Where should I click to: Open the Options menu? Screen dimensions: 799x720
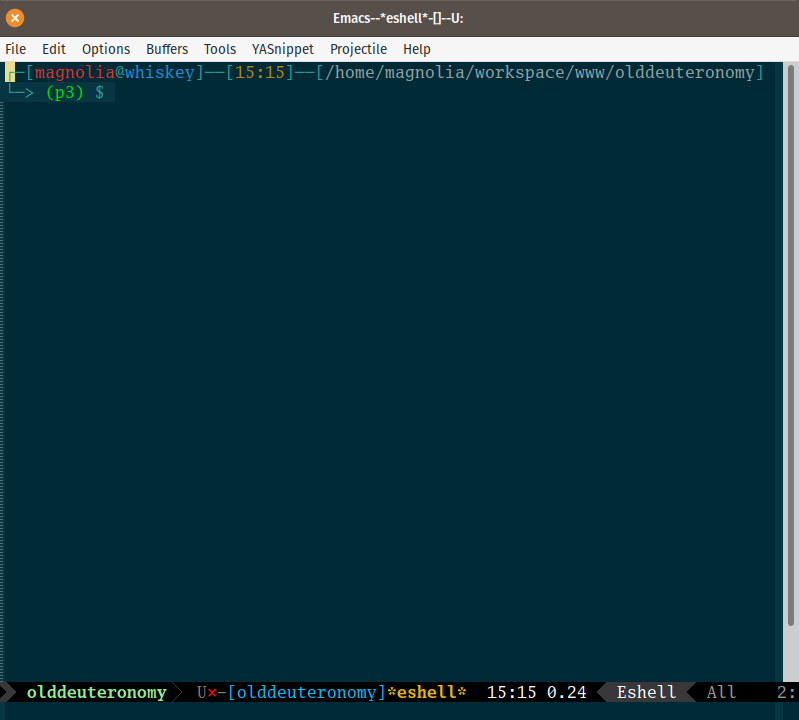[x=106, y=49]
